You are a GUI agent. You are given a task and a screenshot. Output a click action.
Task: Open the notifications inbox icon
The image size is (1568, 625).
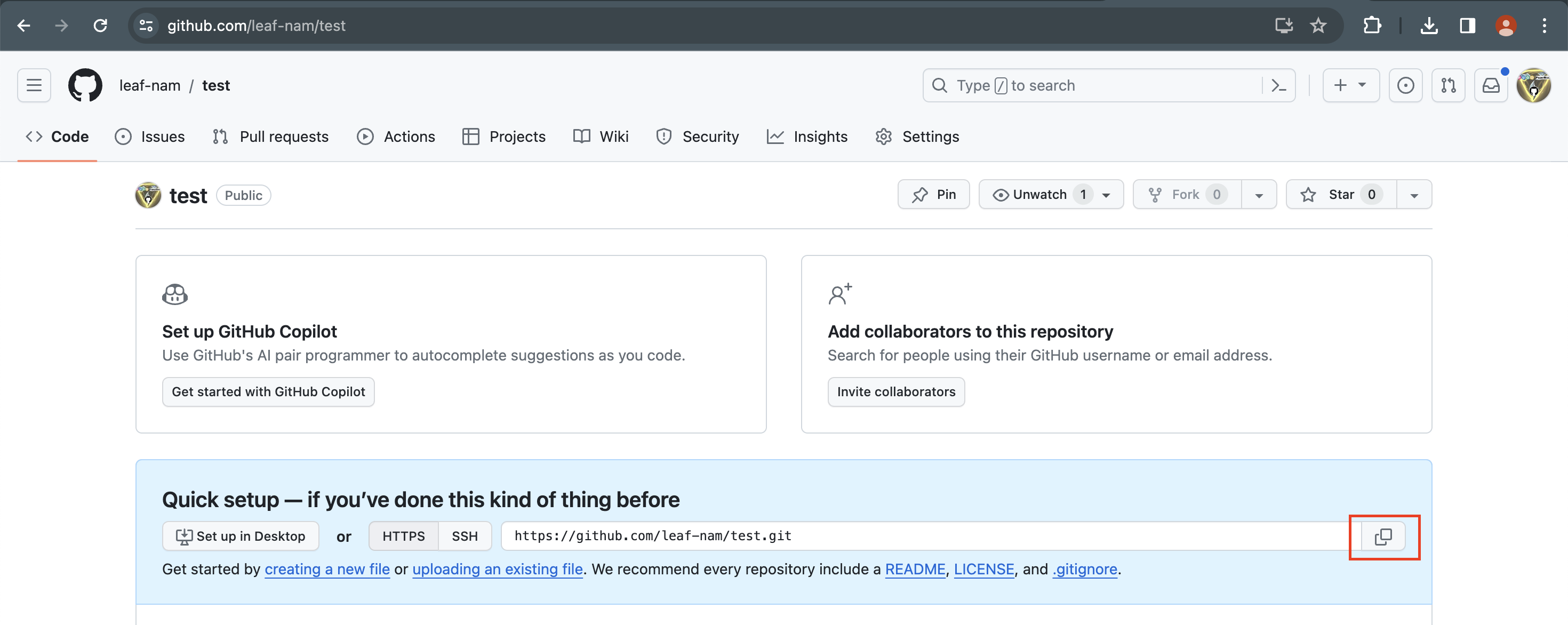(x=1491, y=85)
